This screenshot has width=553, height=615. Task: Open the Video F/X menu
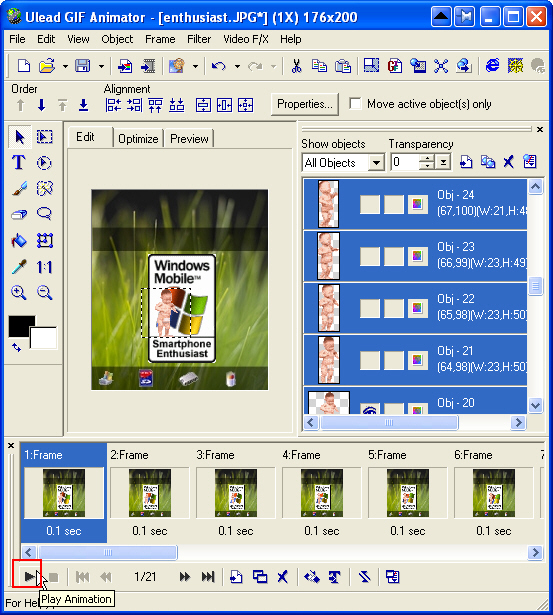click(246, 39)
